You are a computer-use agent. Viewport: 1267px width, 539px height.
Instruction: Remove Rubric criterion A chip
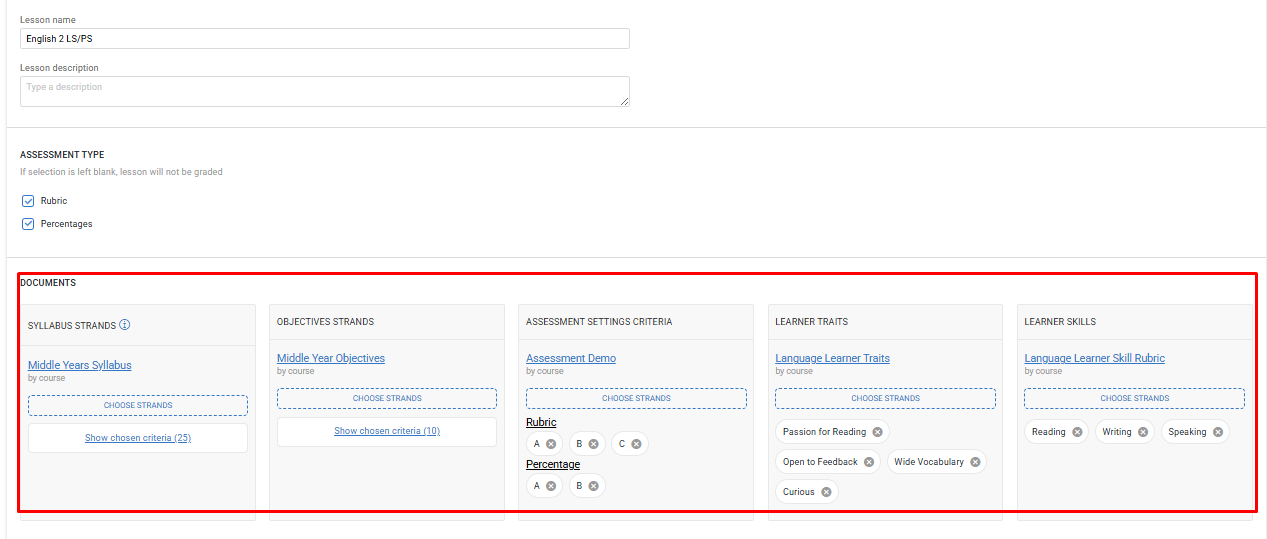click(551, 444)
